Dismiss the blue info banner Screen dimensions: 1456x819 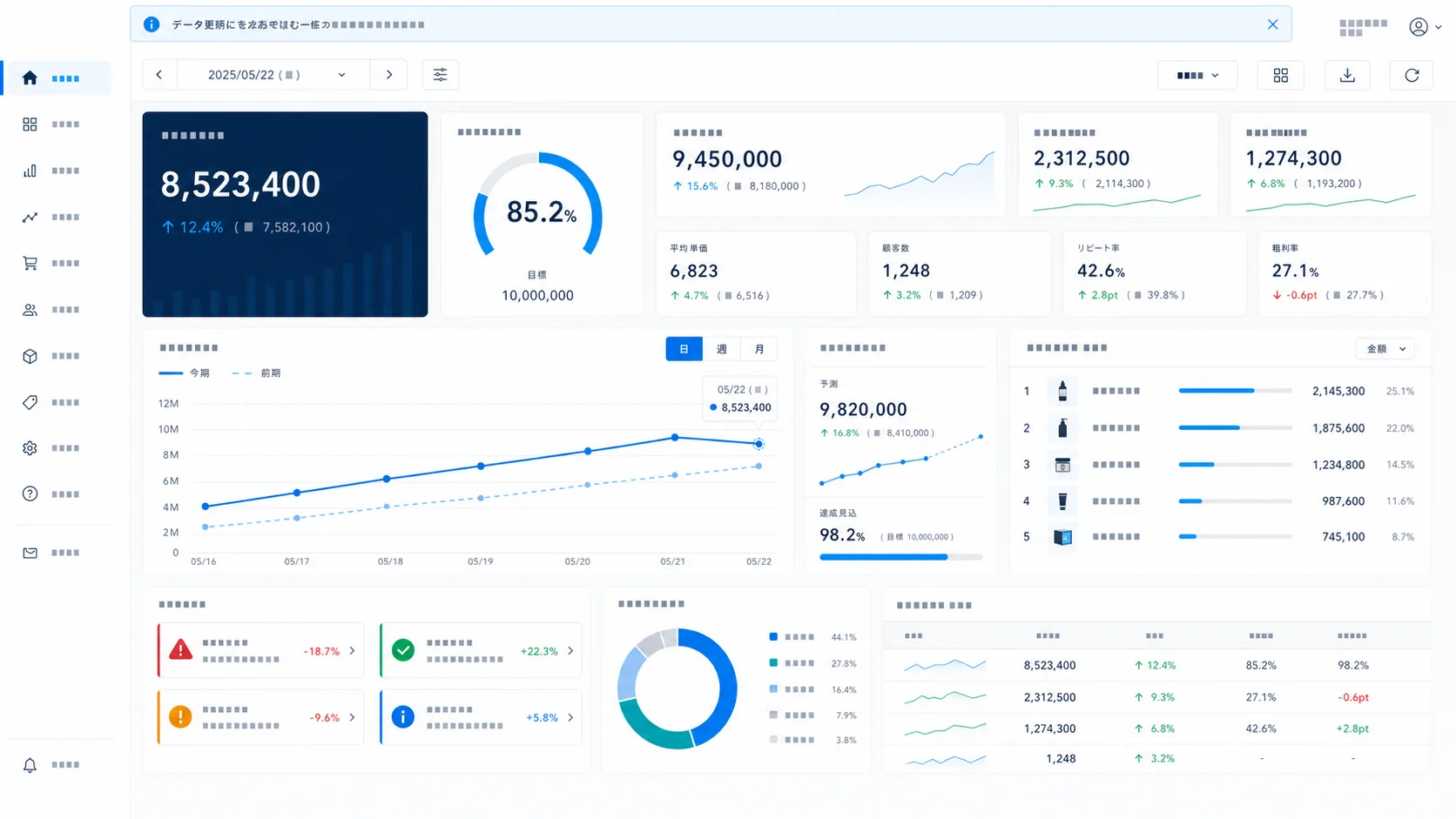click(1272, 24)
